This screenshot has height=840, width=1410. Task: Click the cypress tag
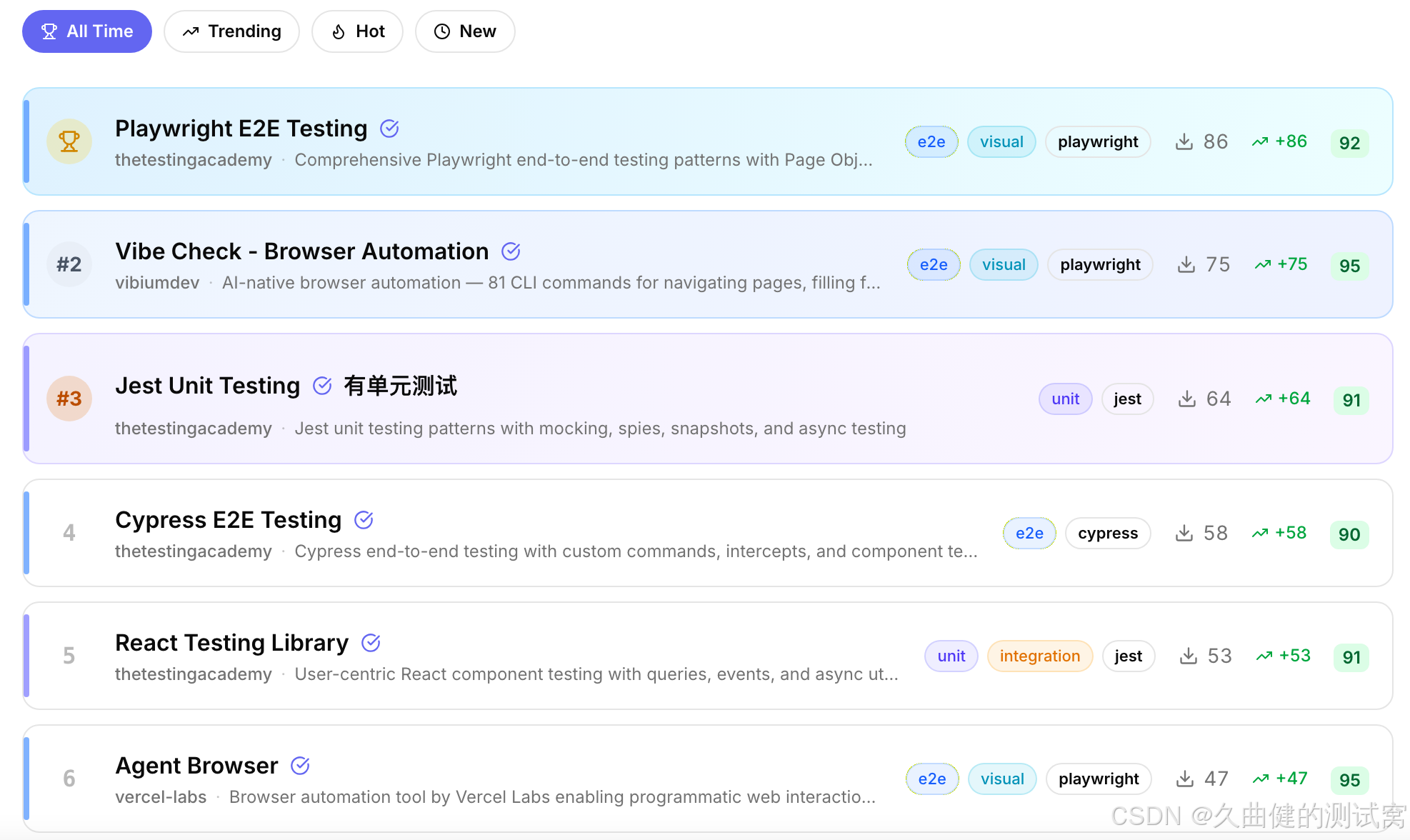point(1108,533)
